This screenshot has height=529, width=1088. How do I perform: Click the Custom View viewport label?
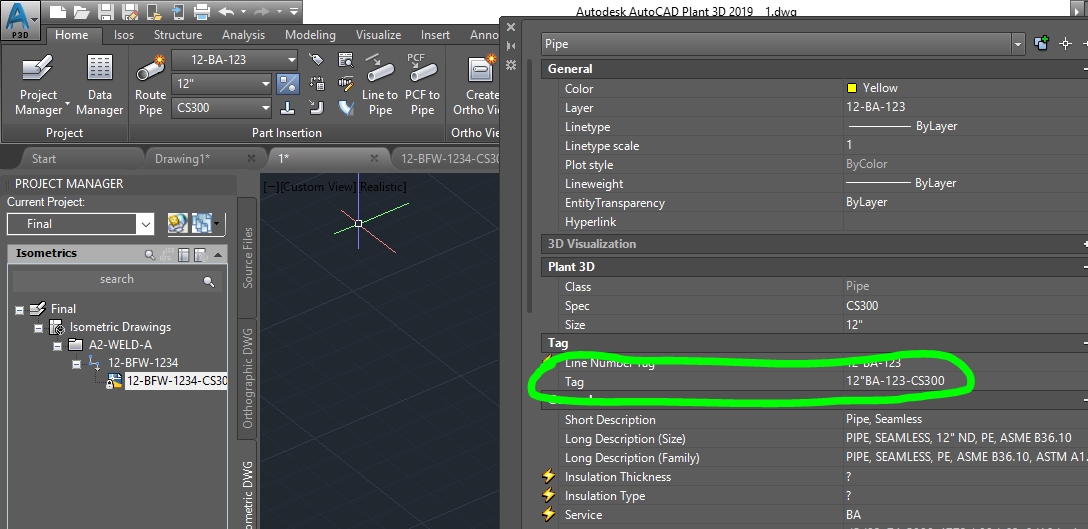point(318,187)
